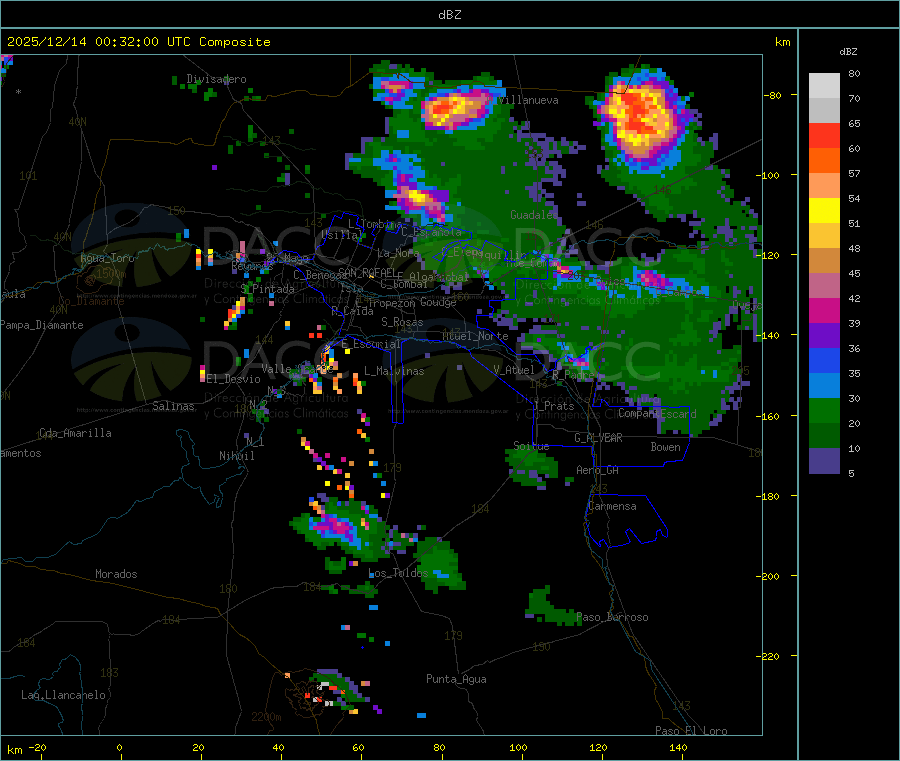Click the light blue 30-35 dBZ legend swatch
The height and width of the screenshot is (761, 900).
coord(824,386)
